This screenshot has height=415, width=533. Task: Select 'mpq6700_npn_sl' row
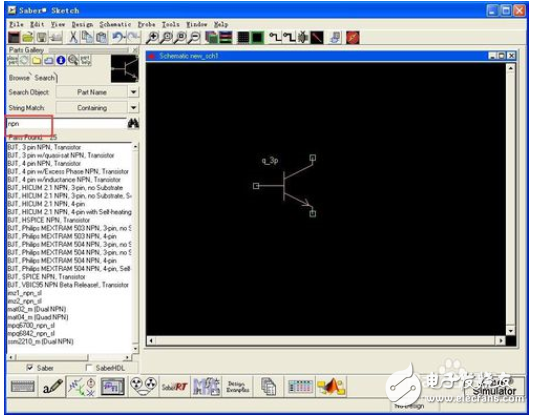(x=69, y=325)
